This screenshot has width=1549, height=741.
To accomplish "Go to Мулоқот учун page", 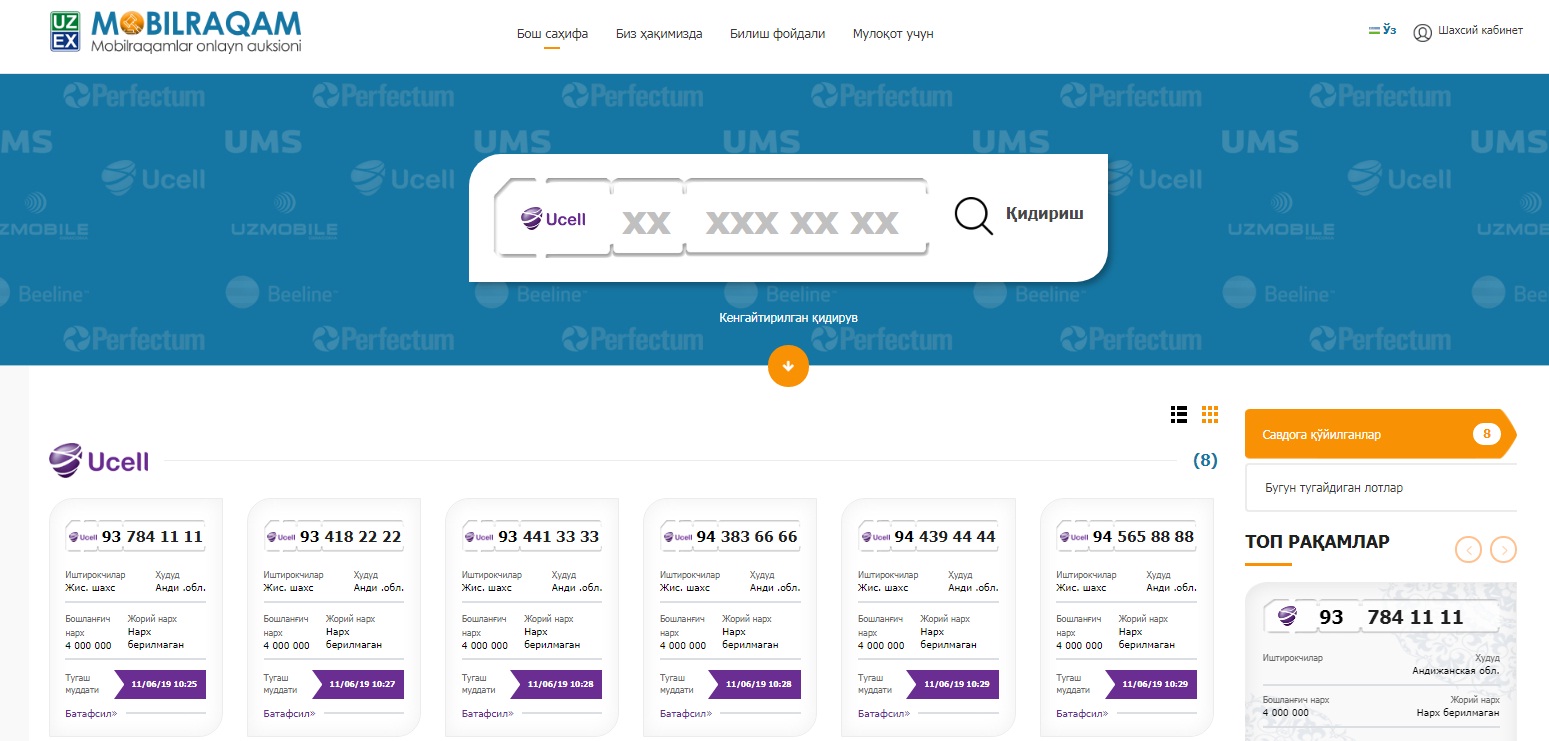I will pyautogui.click(x=892, y=34).
